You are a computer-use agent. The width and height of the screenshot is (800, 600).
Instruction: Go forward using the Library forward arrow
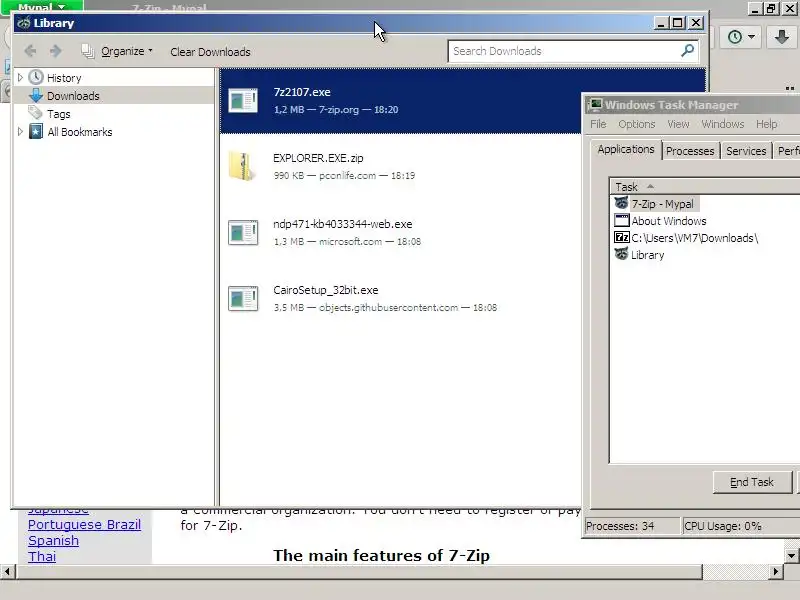click(56, 51)
